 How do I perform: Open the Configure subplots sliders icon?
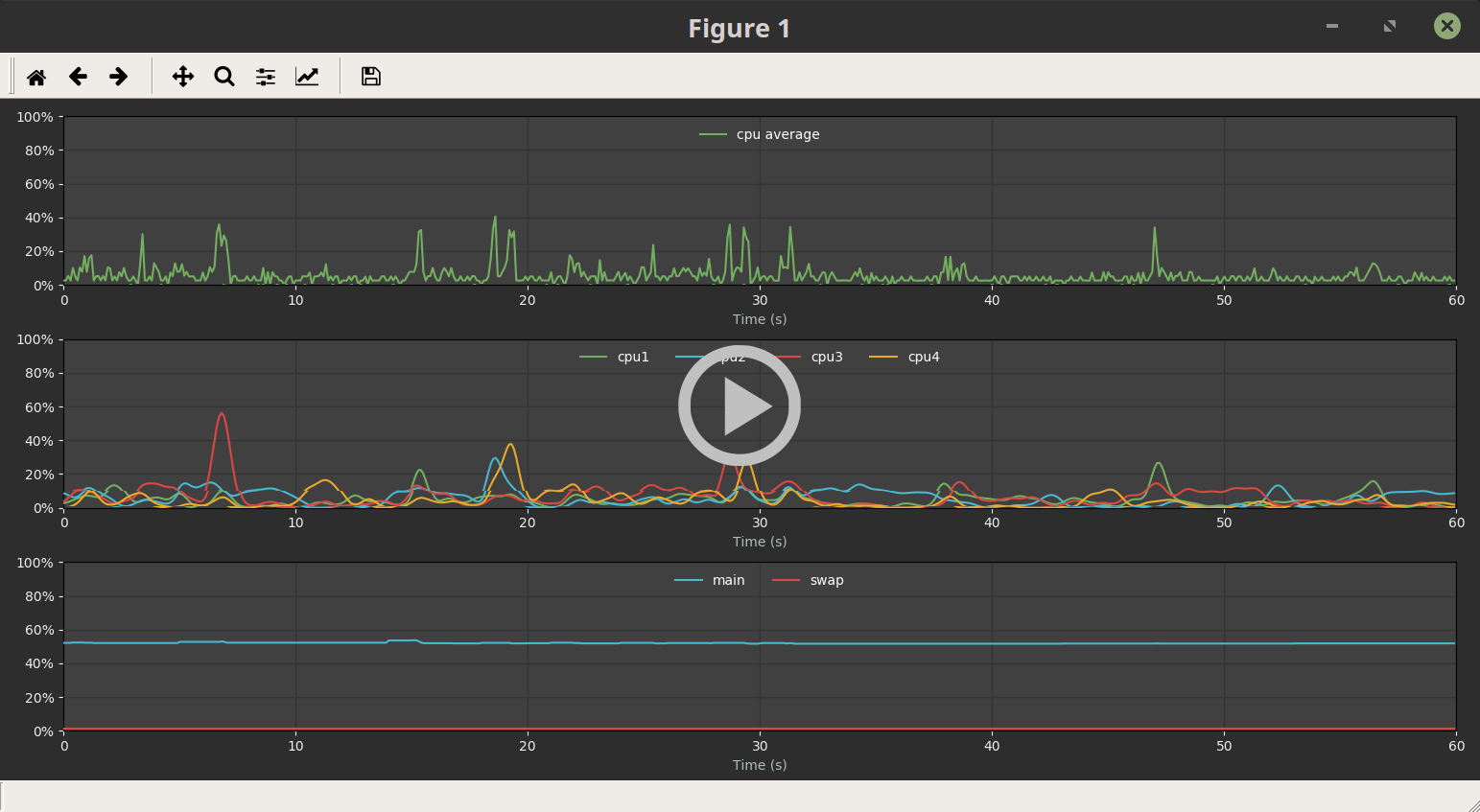[x=265, y=76]
